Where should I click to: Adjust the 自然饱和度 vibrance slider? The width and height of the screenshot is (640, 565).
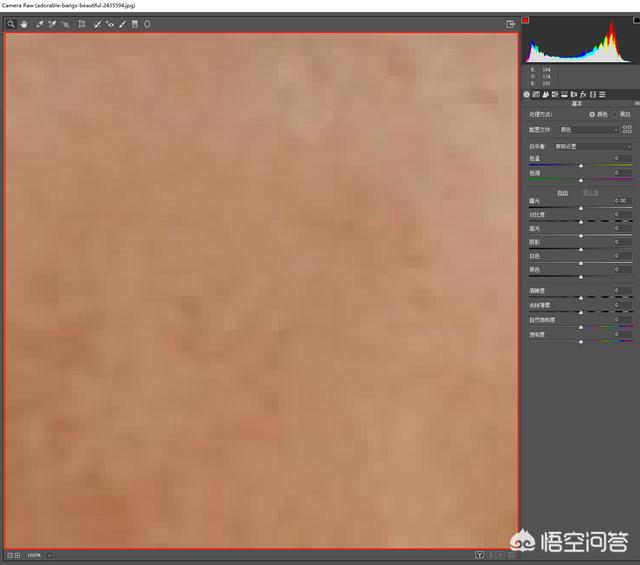[580, 327]
